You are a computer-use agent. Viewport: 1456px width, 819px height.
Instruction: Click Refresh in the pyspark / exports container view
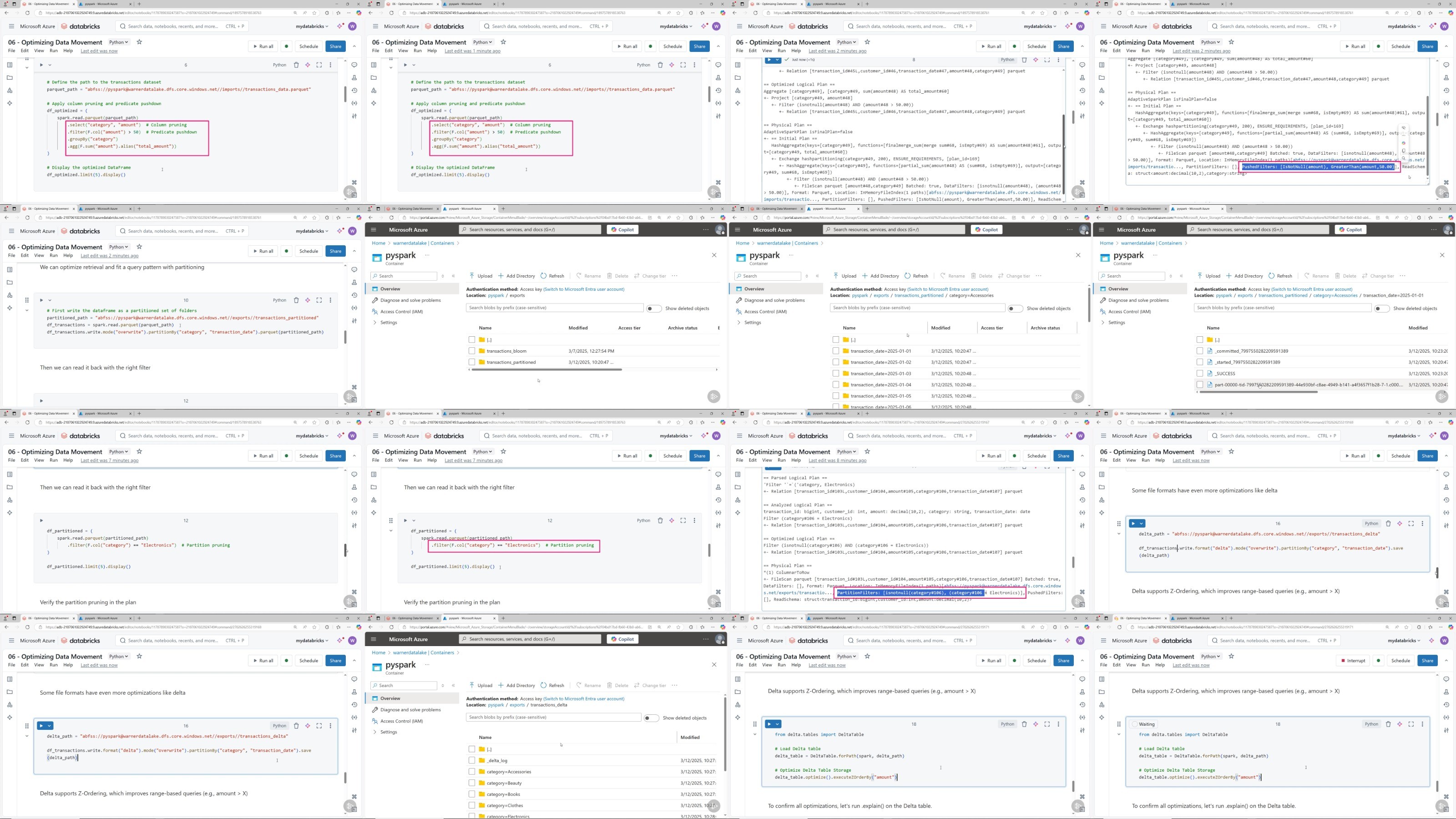pos(552,276)
